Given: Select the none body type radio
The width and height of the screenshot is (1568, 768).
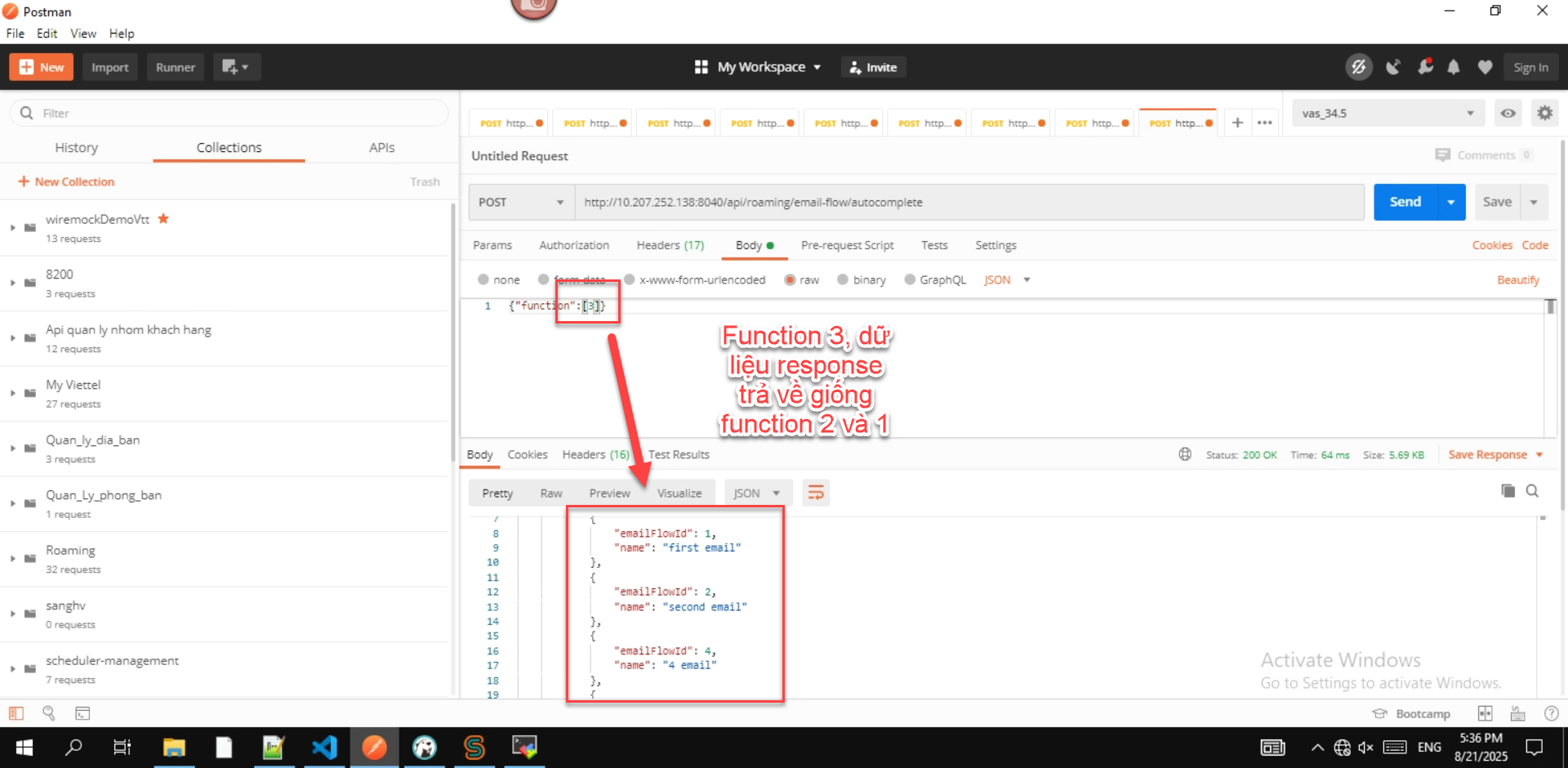Looking at the screenshot, I should pos(483,279).
